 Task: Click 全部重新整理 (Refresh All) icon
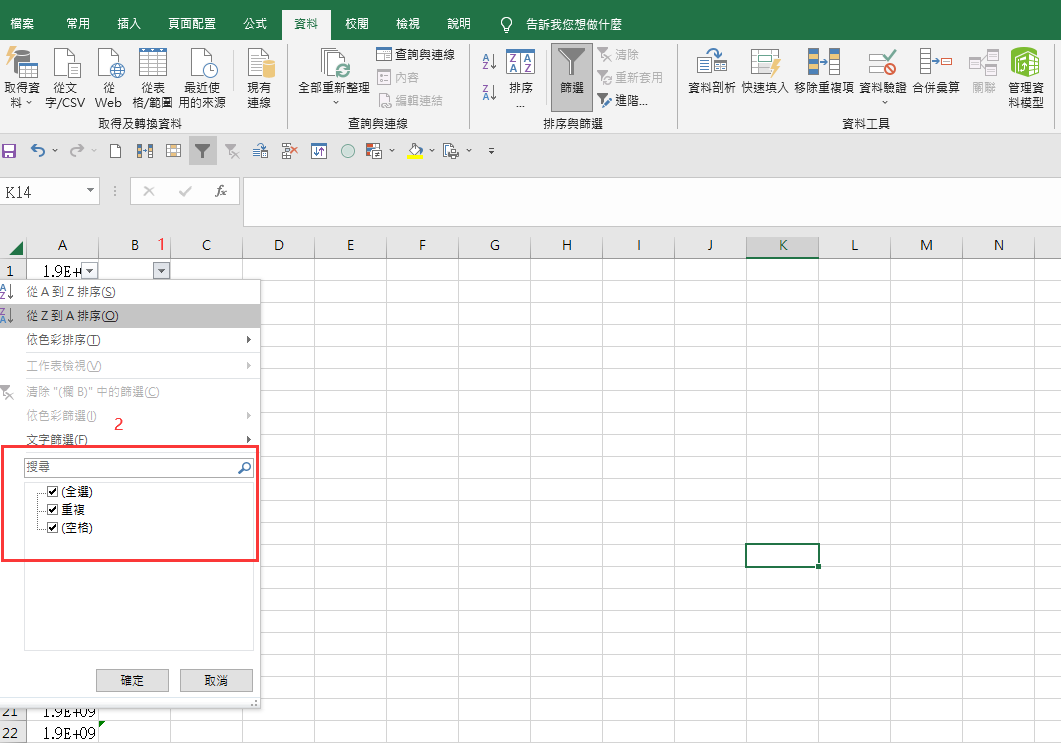[334, 67]
